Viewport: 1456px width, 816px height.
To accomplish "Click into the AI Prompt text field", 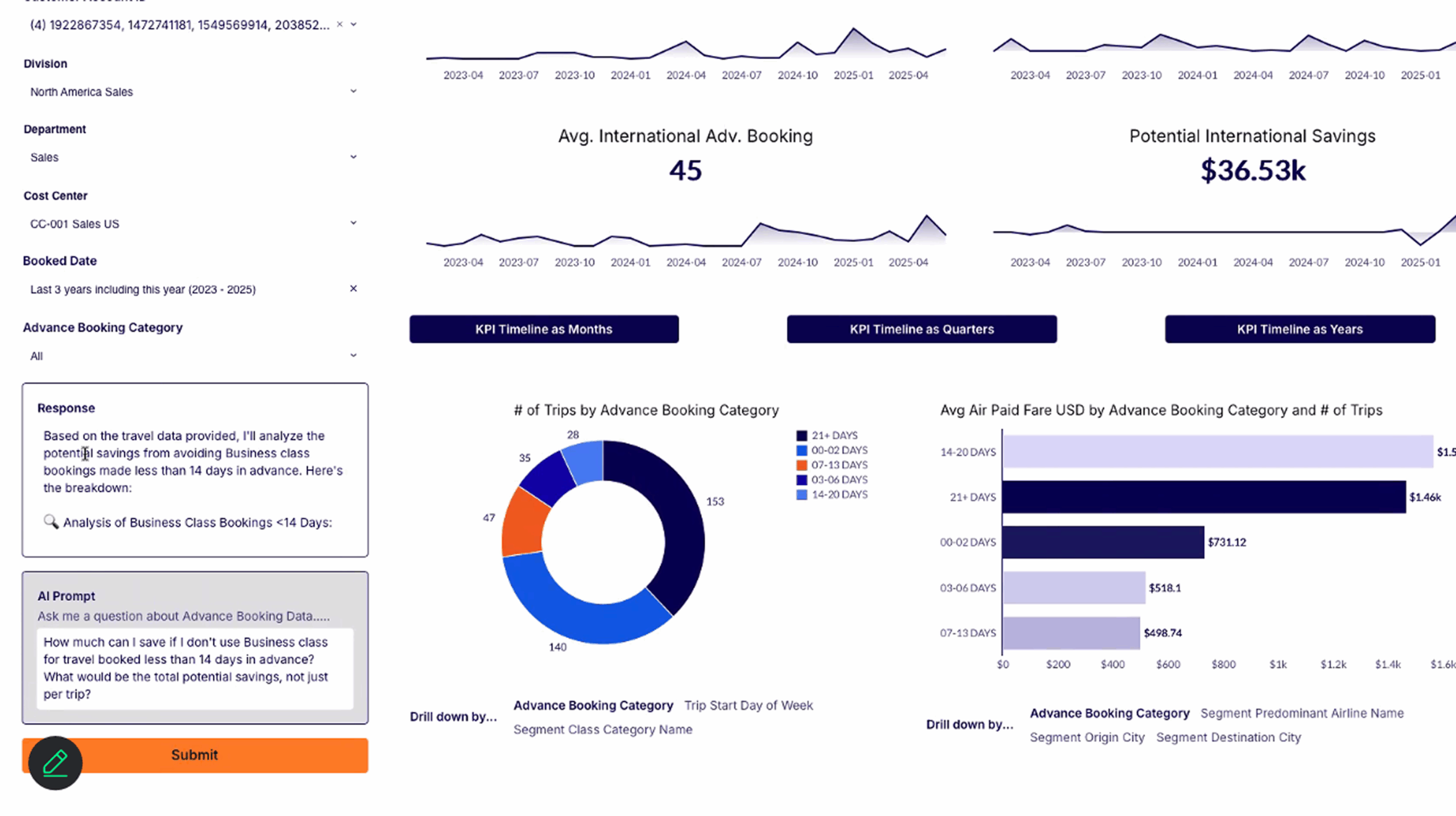I will (x=195, y=667).
